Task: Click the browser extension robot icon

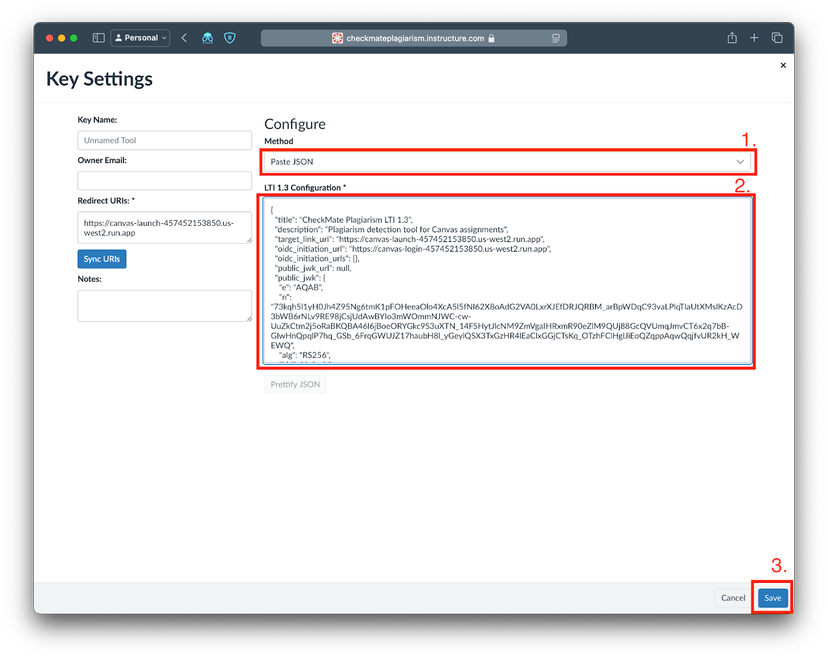Action: (x=207, y=37)
